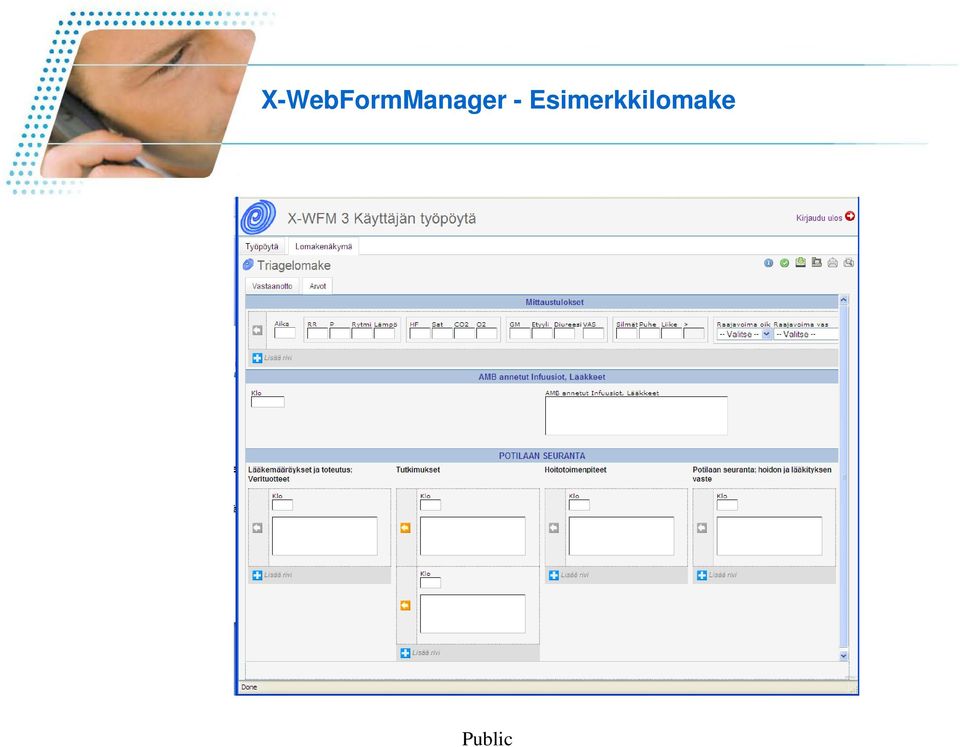Viewport: 960px width, 747px height.
Task: Switch to the Työpöytä tab
Action: click(x=262, y=246)
